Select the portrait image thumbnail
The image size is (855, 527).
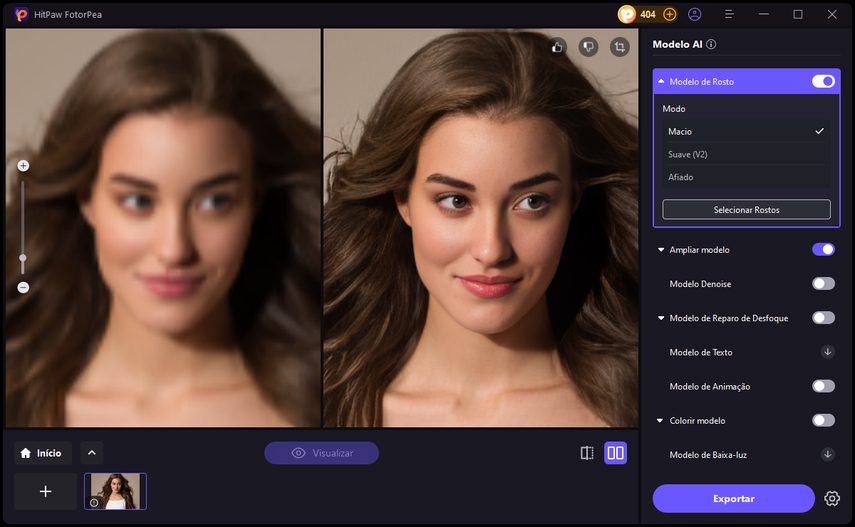point(115,491)
